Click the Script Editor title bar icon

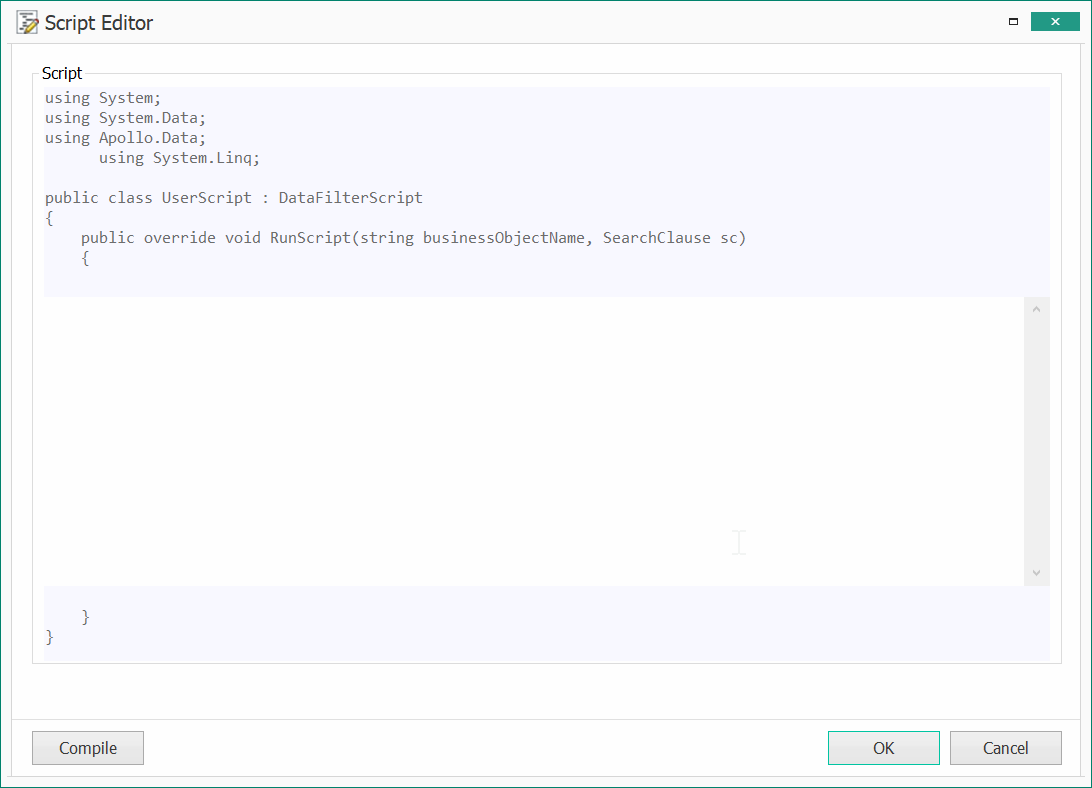(27, 22)
